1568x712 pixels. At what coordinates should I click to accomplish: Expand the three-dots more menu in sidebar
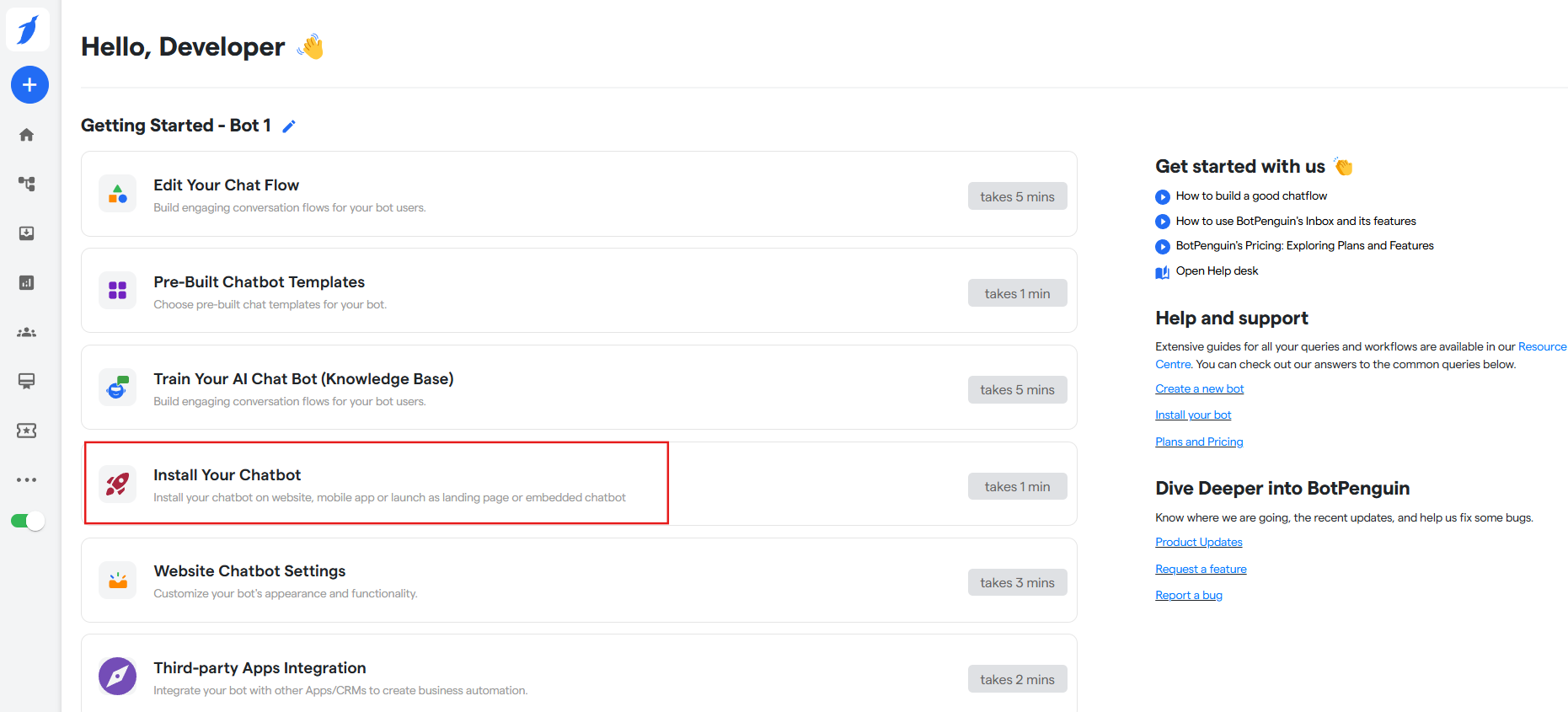(27, 479)
